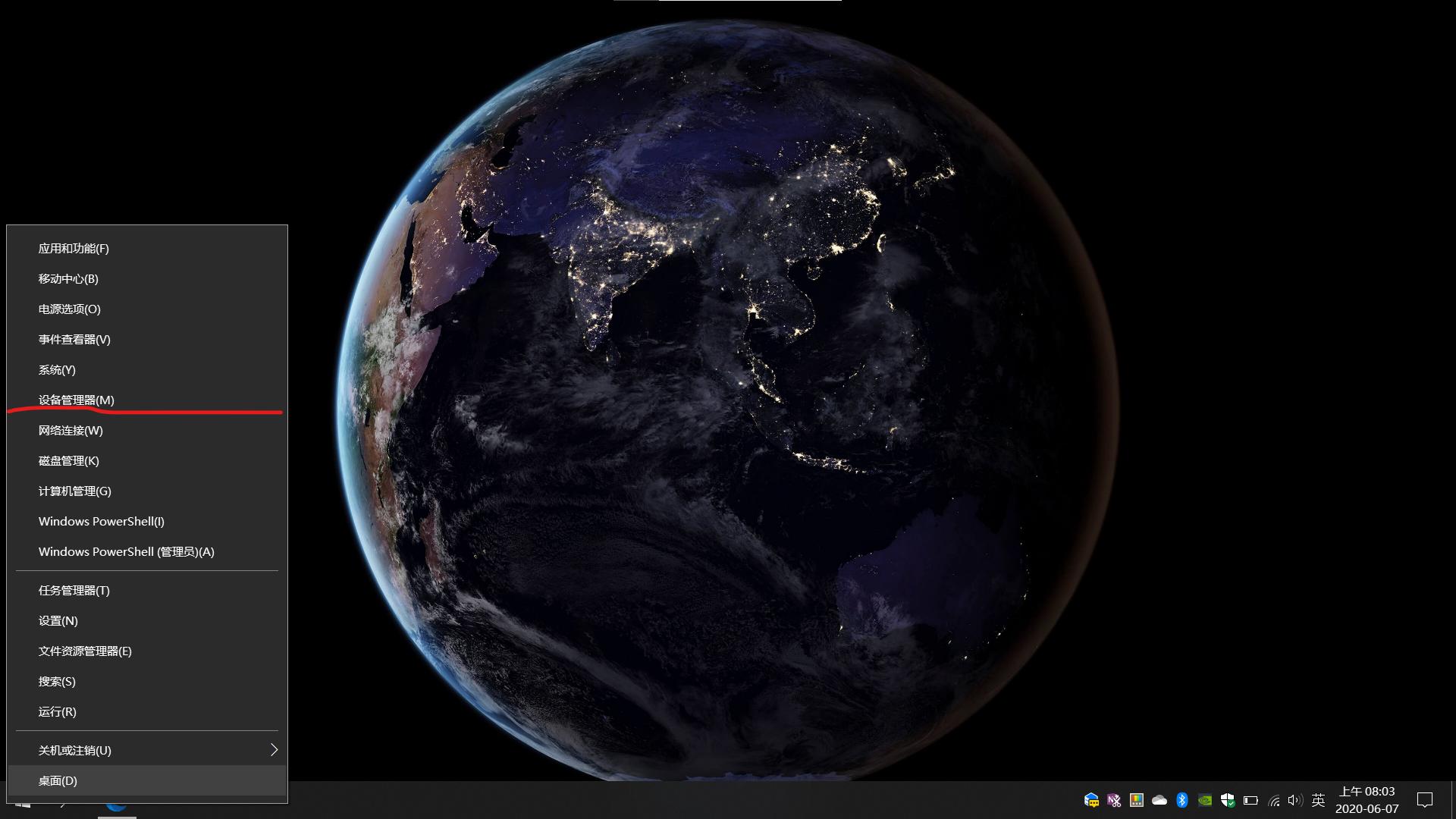Screen dimensions: 1456x819
Task: Click the volume speaker icon
Action: click(x=1294, y=800)
